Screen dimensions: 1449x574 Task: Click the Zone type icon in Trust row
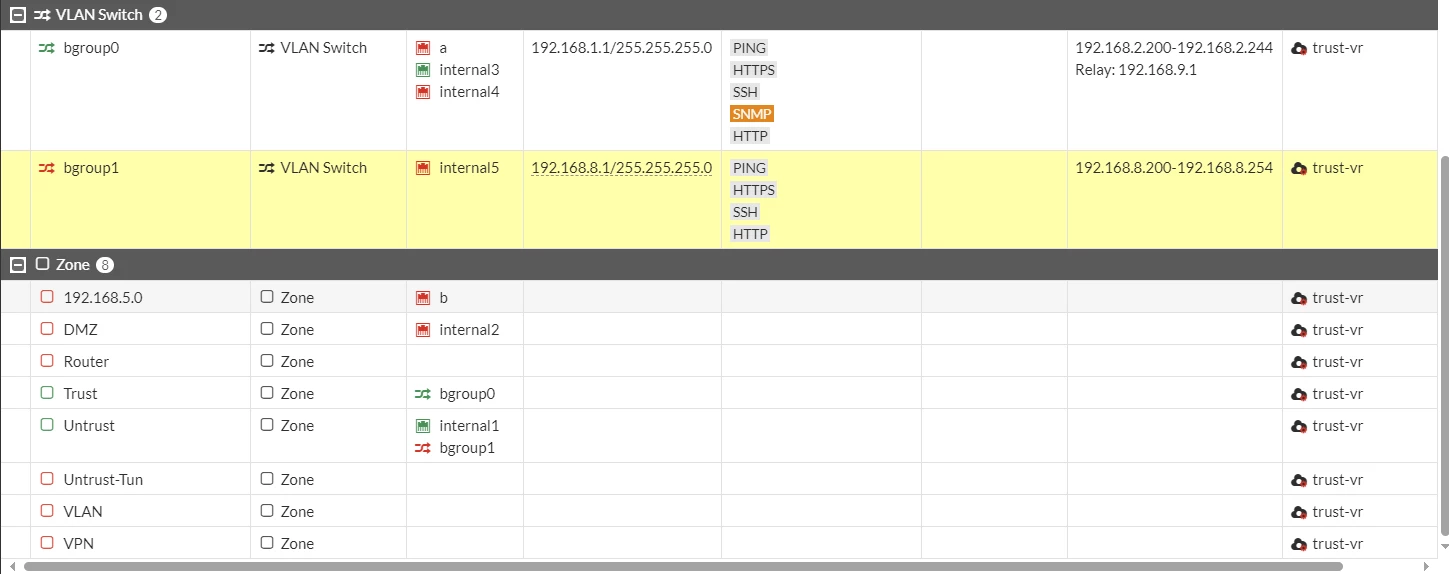(x=267, y=393)
